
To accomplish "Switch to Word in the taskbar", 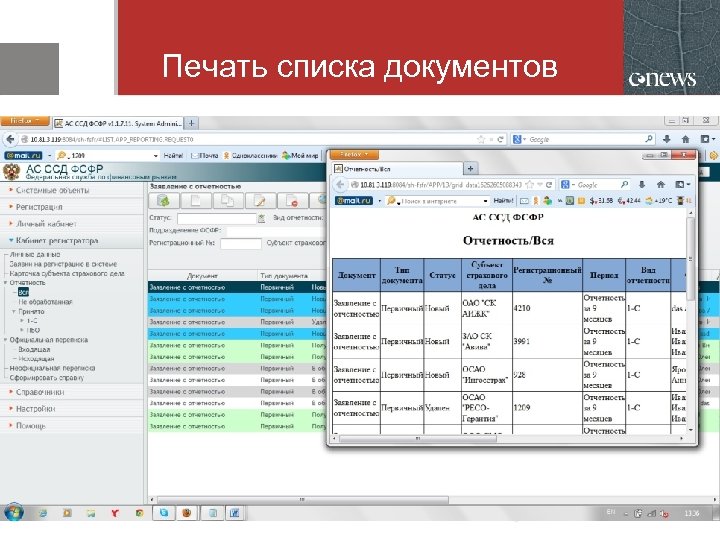I will (x=235, y=513).
